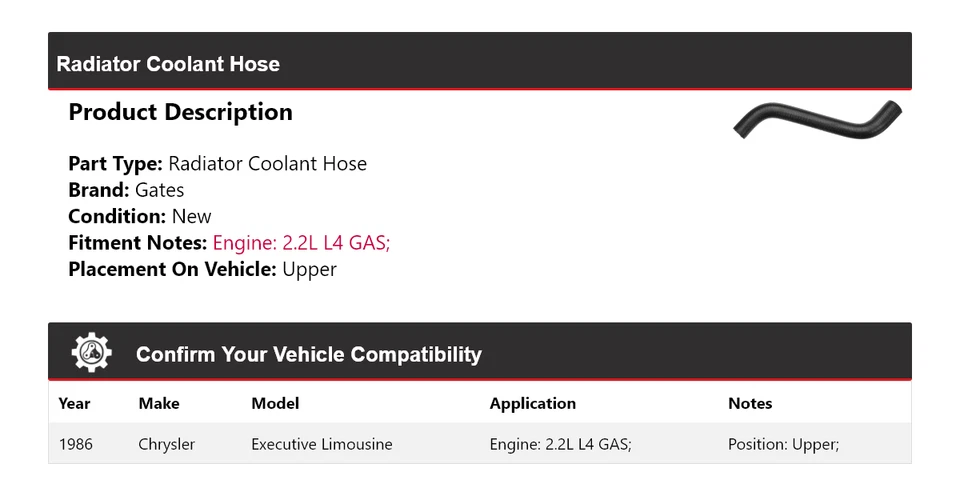Click the 1986 year cell
960x496 pixels.
pos(76,444)
